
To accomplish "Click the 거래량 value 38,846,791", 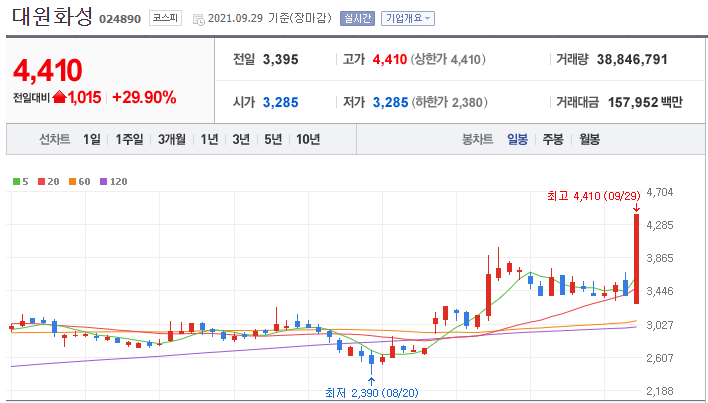I will 632,60.
